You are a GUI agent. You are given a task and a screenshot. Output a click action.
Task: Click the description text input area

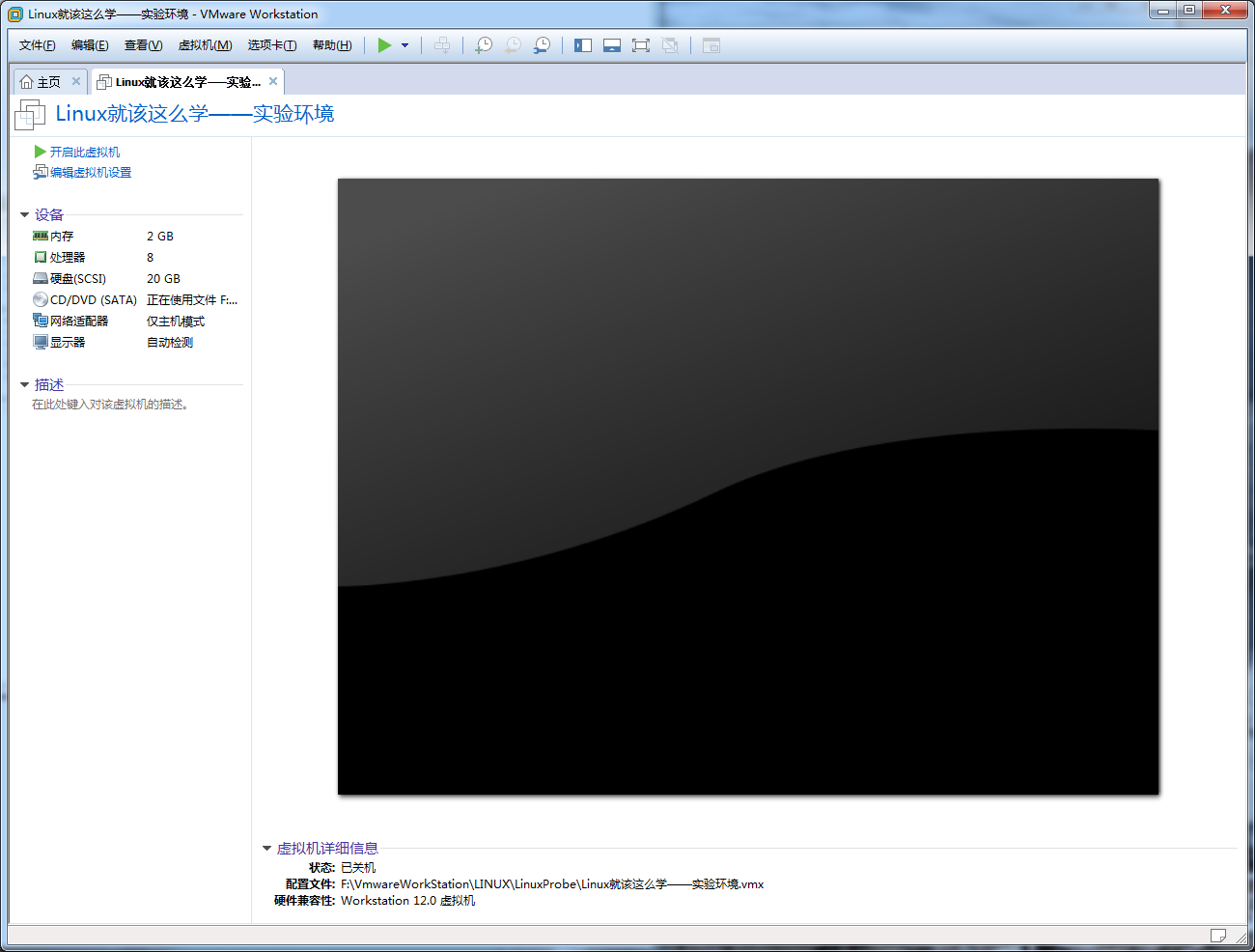[110, 405]
